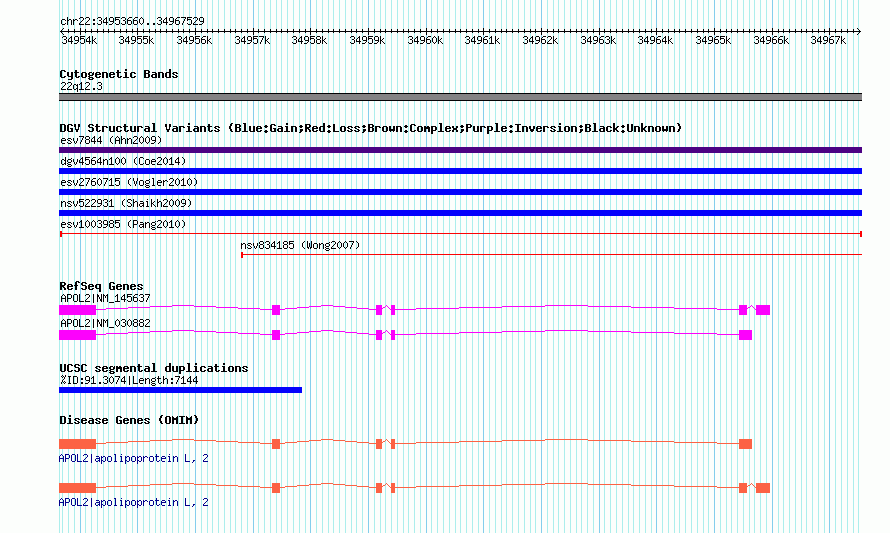Click the 34958k ruler tick label

(309, 40)
